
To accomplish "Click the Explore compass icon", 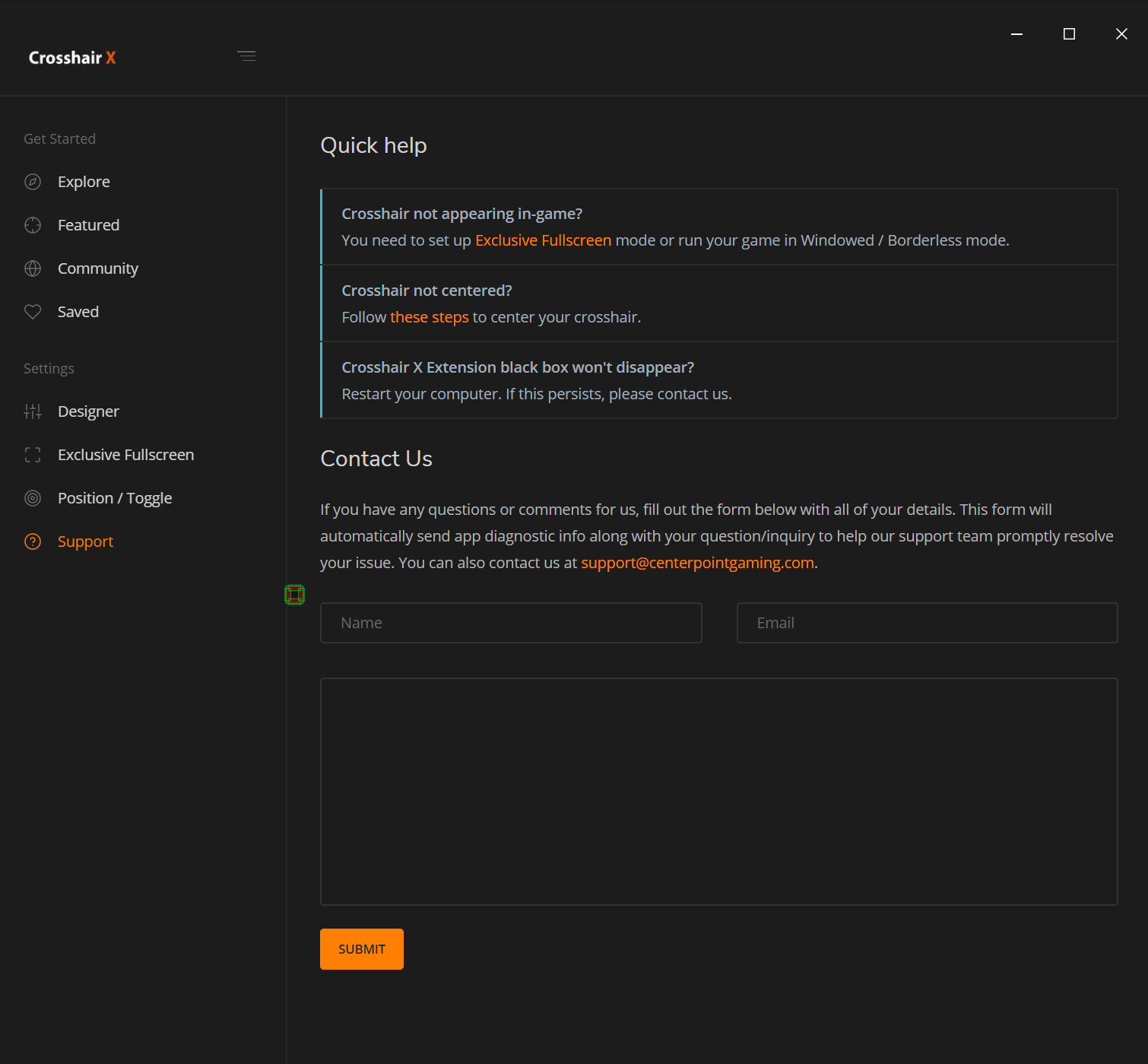I will pyautogui.click(x=33, y=182).
